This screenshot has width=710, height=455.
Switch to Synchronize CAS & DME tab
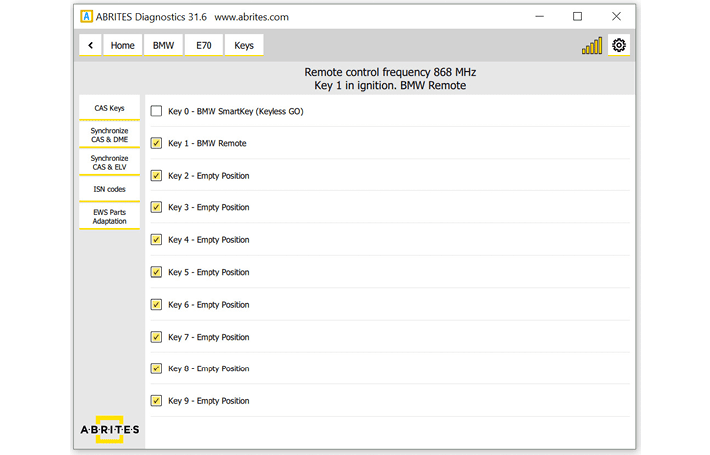point(109,135)
